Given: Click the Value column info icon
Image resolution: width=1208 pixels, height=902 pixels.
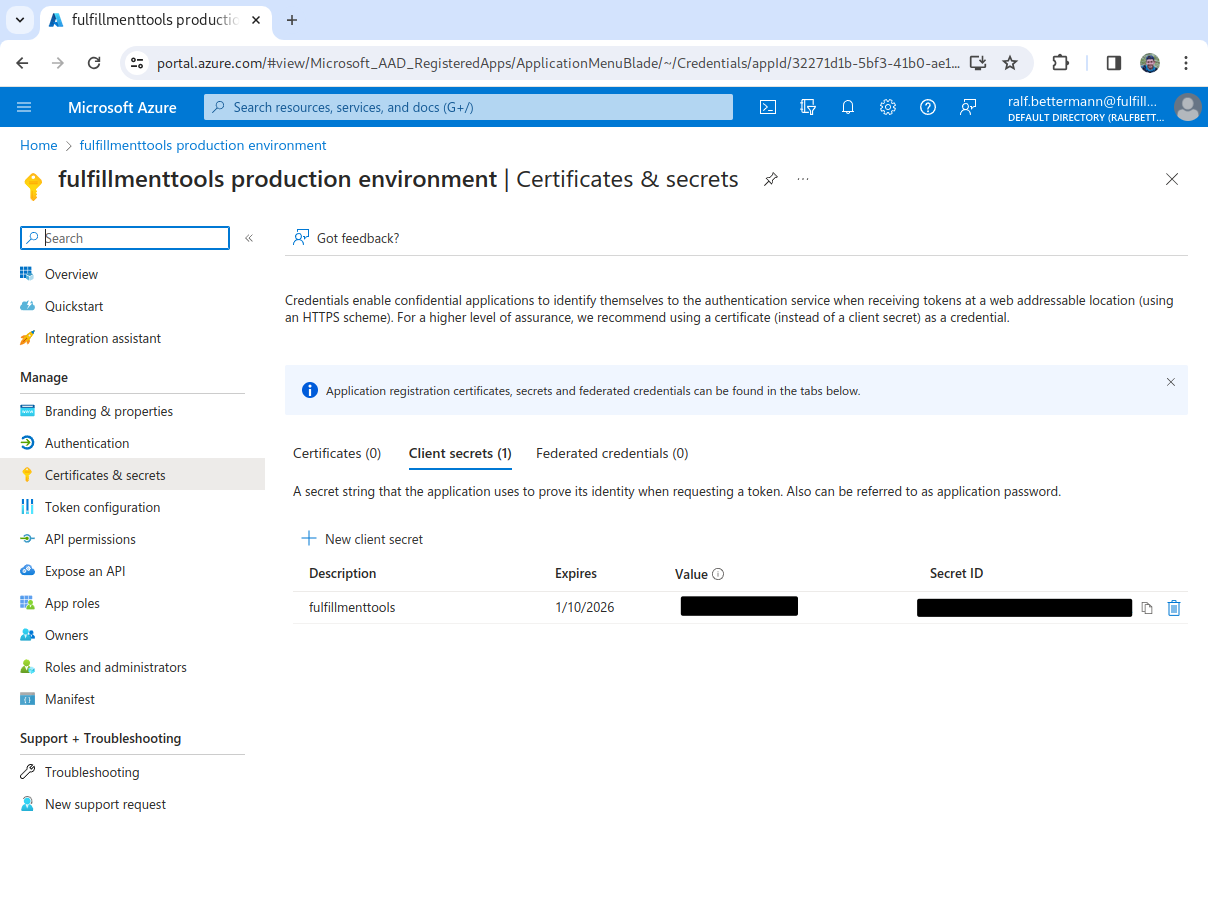Looking at the screenshot, I should (718, 574).
